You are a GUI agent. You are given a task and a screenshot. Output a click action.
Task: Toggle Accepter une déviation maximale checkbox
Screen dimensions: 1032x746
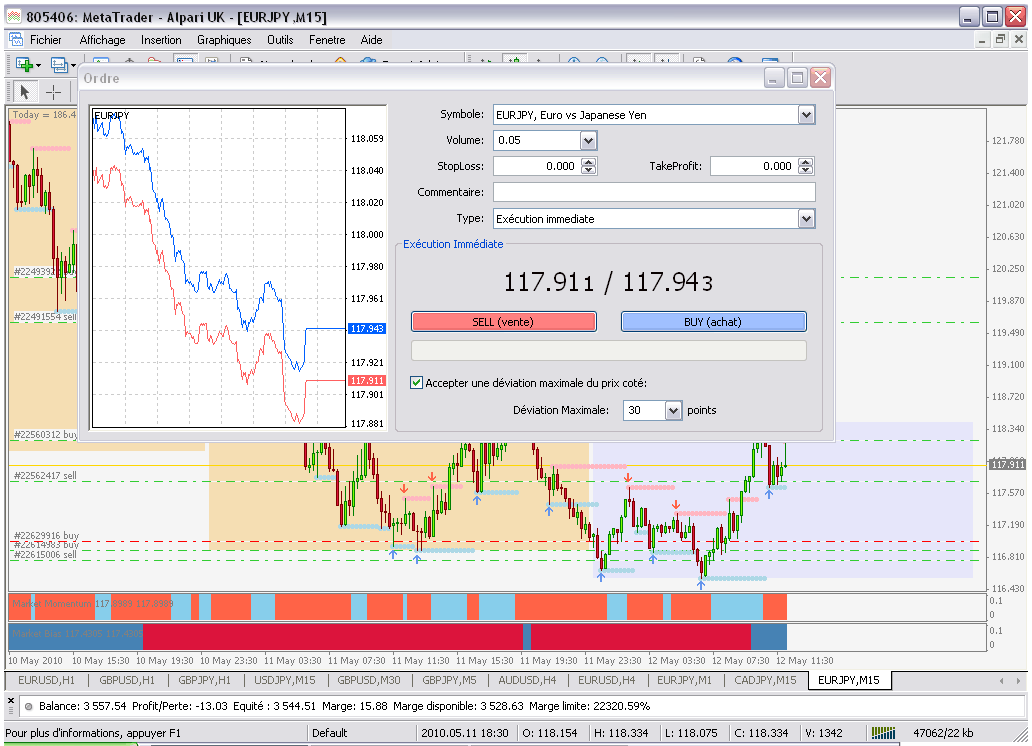[x=417, y=382]
